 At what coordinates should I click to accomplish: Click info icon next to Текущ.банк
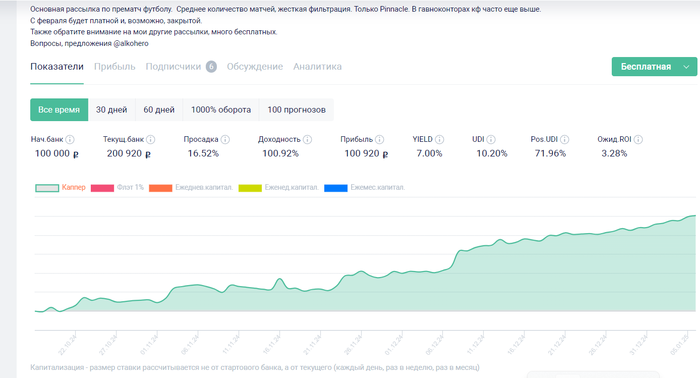150,139
